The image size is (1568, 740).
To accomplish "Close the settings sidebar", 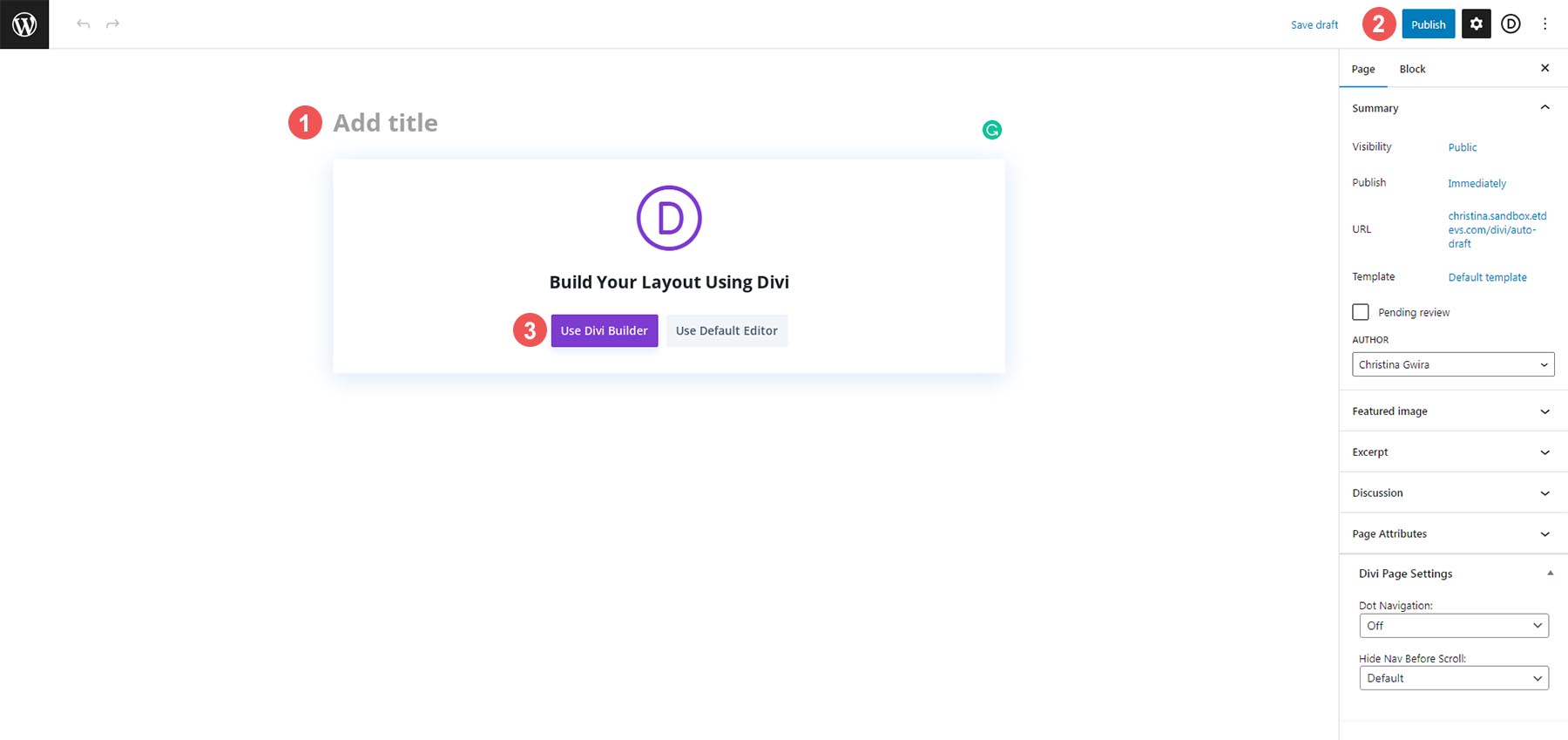I will click(x=1544, y=68).
